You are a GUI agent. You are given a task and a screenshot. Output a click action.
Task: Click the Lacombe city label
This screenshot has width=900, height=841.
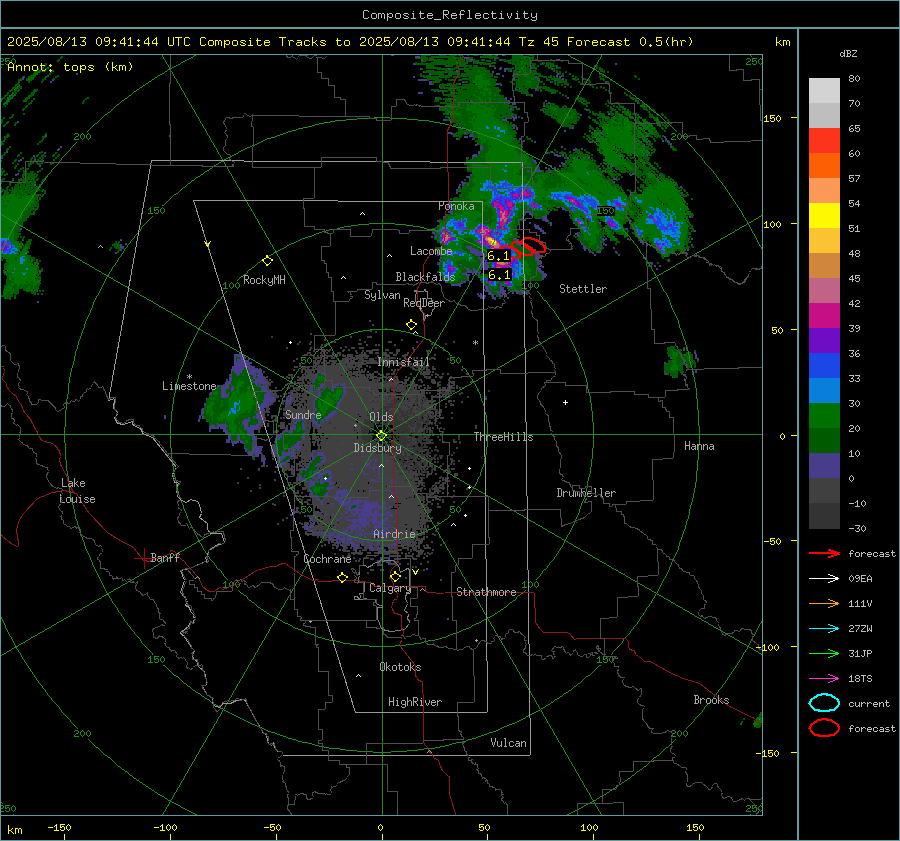431,251
